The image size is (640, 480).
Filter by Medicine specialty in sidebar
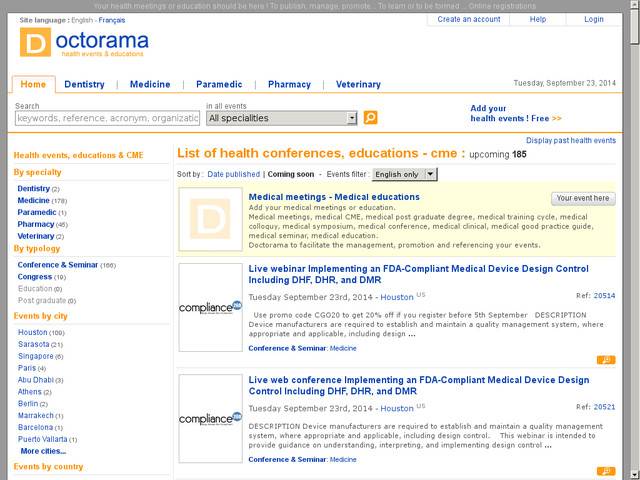(x=33, y=200)
